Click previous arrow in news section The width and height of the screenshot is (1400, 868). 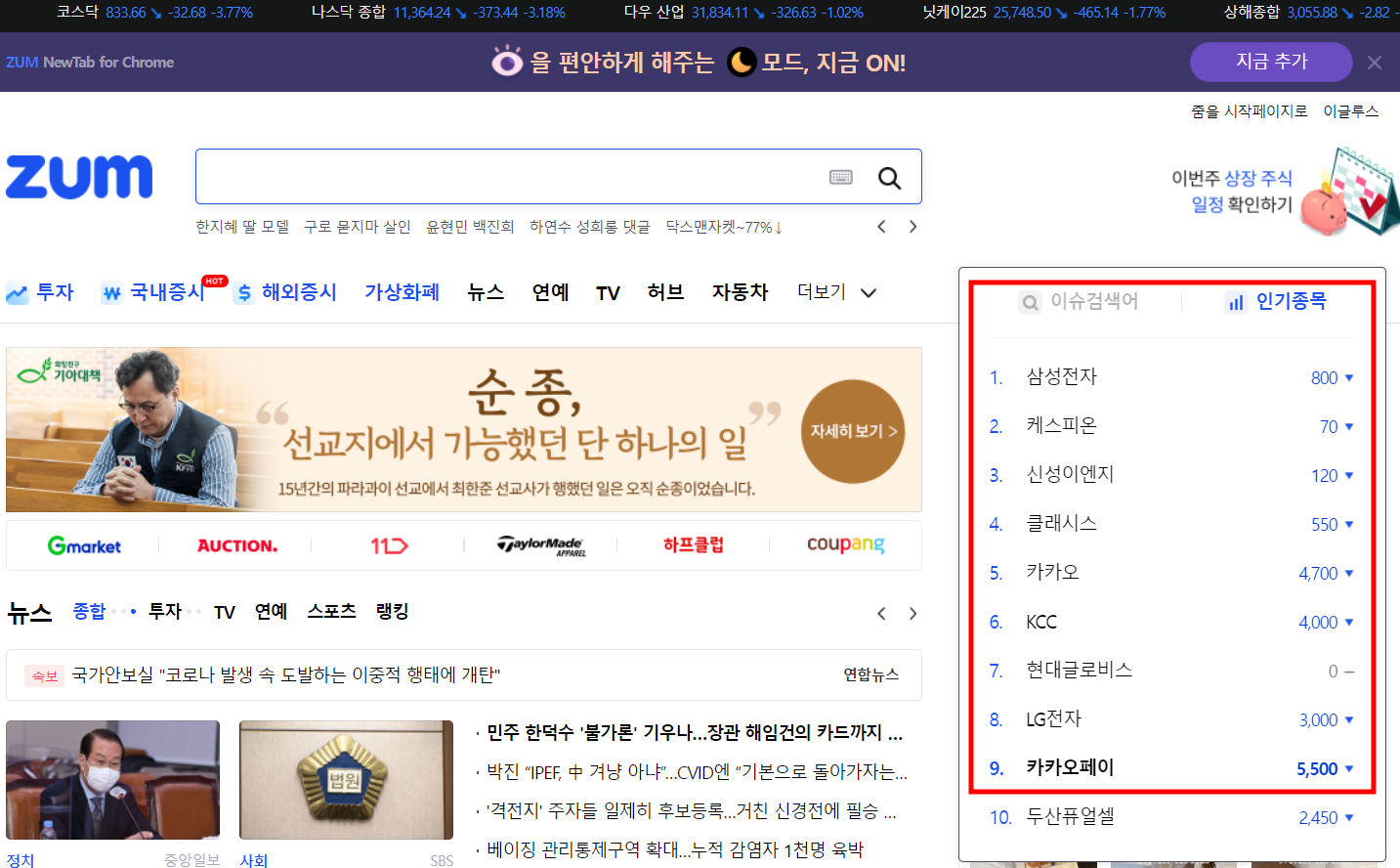coord(881,614)
